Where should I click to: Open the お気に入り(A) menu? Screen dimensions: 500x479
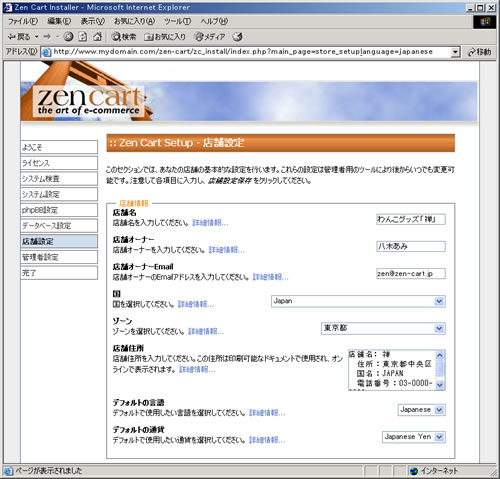[134, 21]
